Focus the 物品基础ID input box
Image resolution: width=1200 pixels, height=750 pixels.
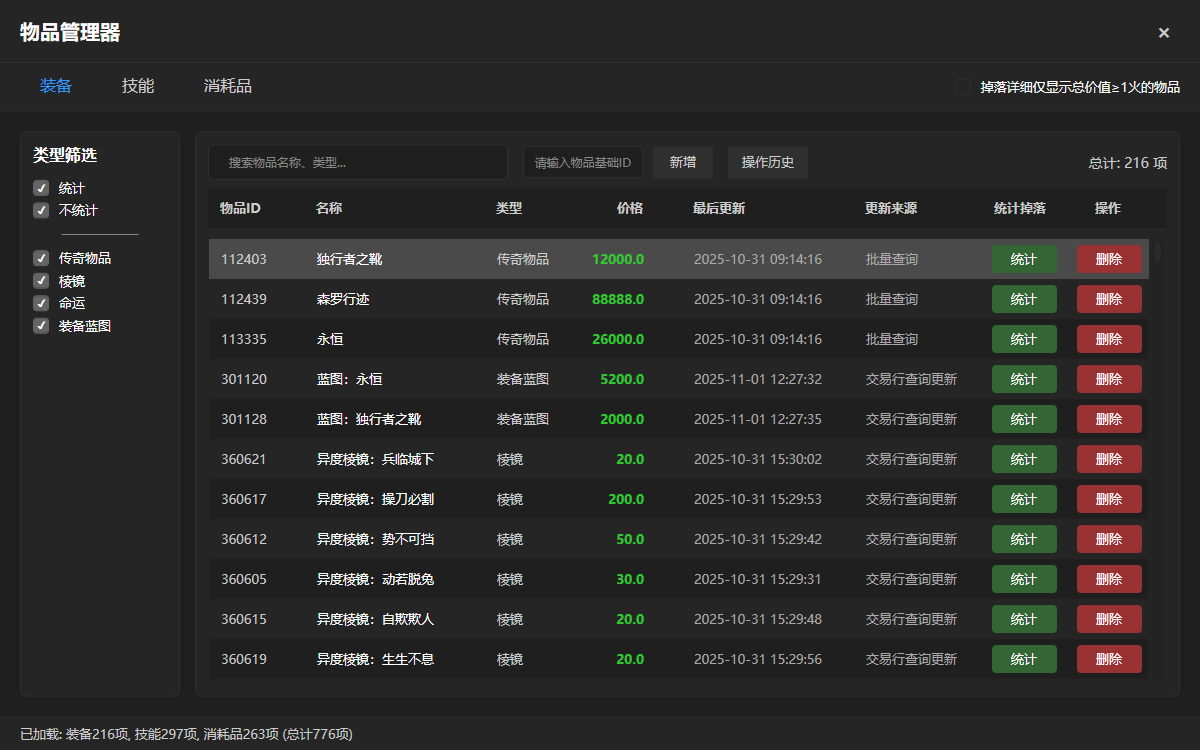point(582,162)
